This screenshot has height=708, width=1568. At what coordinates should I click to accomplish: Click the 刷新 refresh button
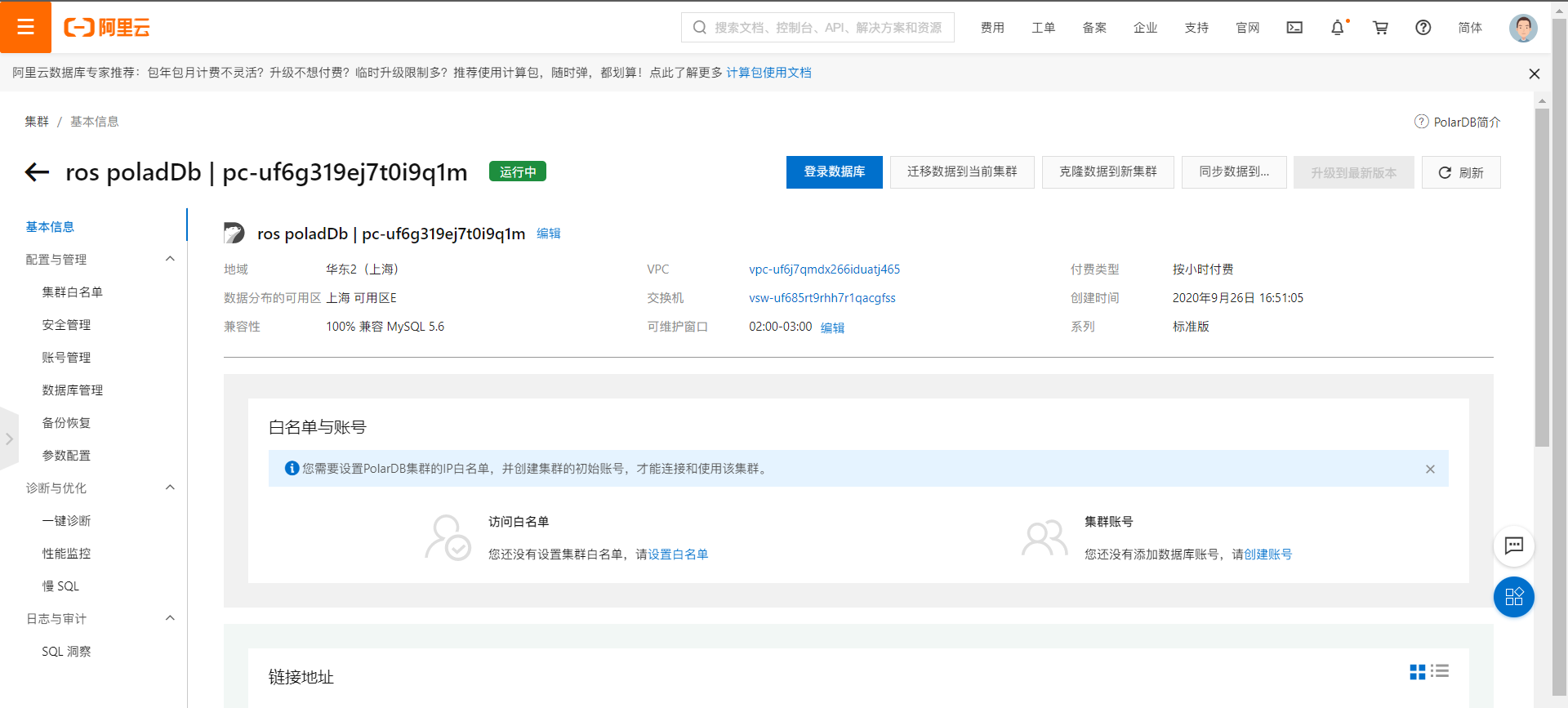pos(1461,172)
